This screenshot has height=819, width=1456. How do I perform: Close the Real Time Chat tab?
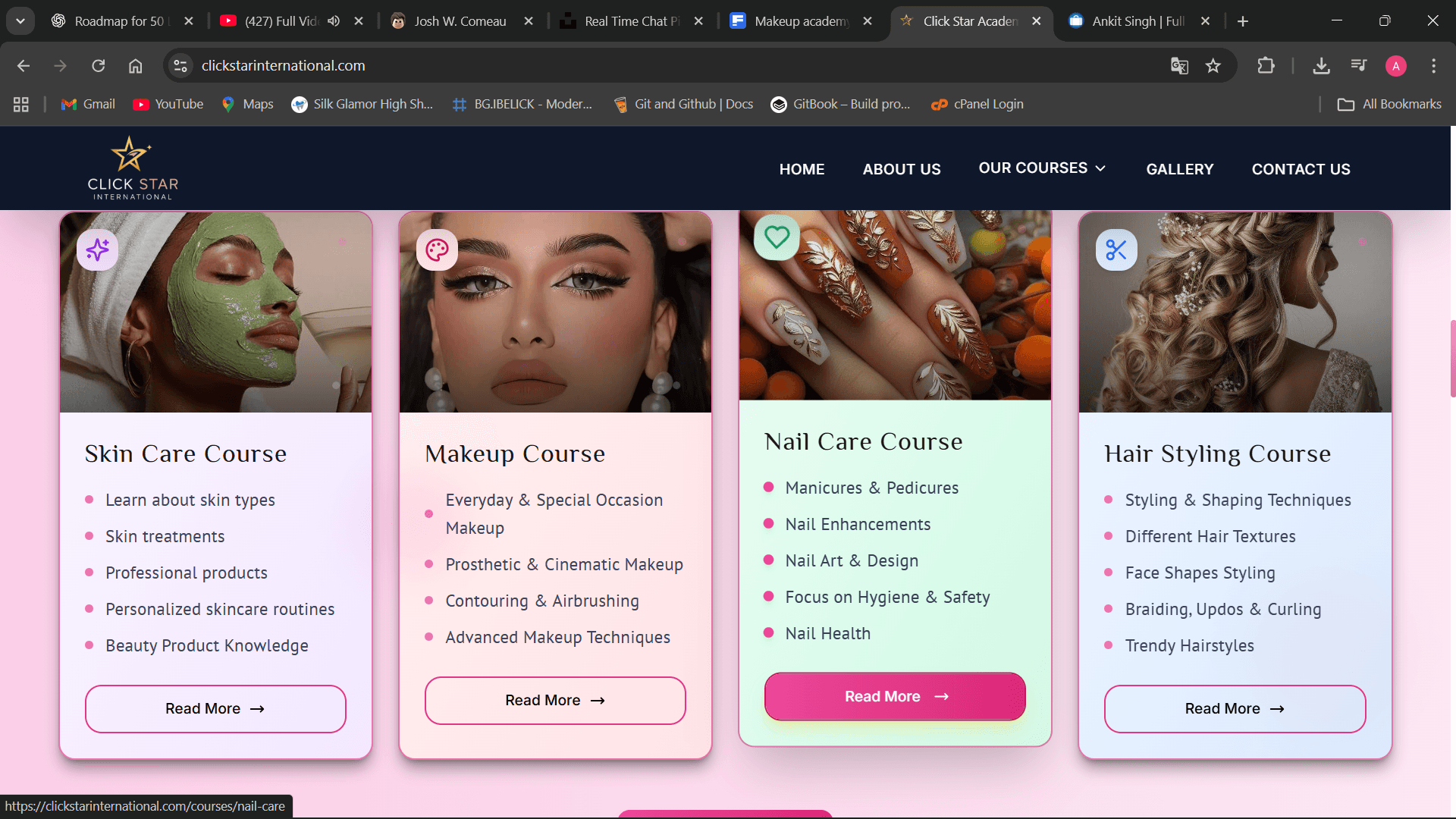tap(698, 21)
